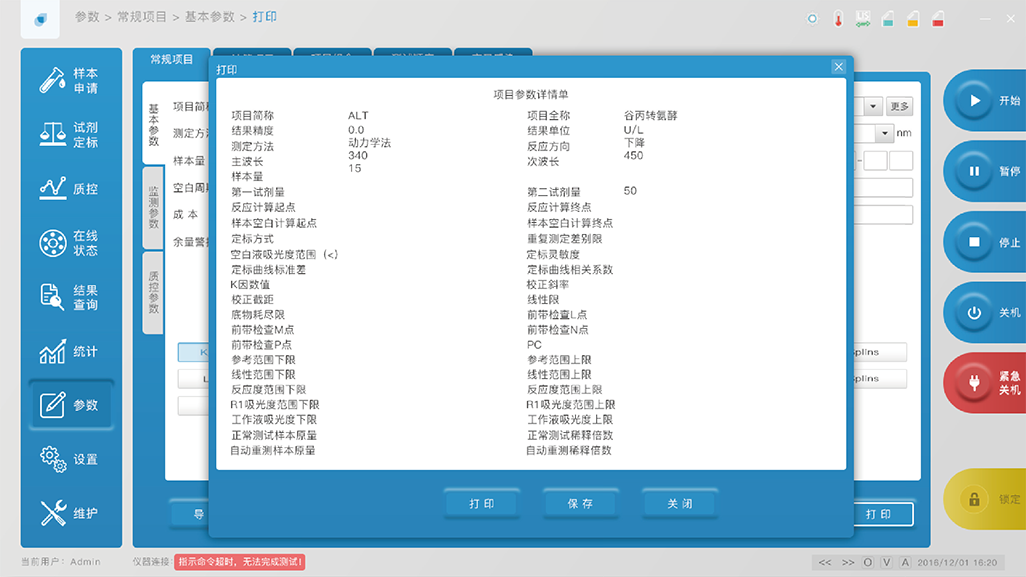
Task: Click the 第二试剂量 value 50
Action: (x=630, y=190)
